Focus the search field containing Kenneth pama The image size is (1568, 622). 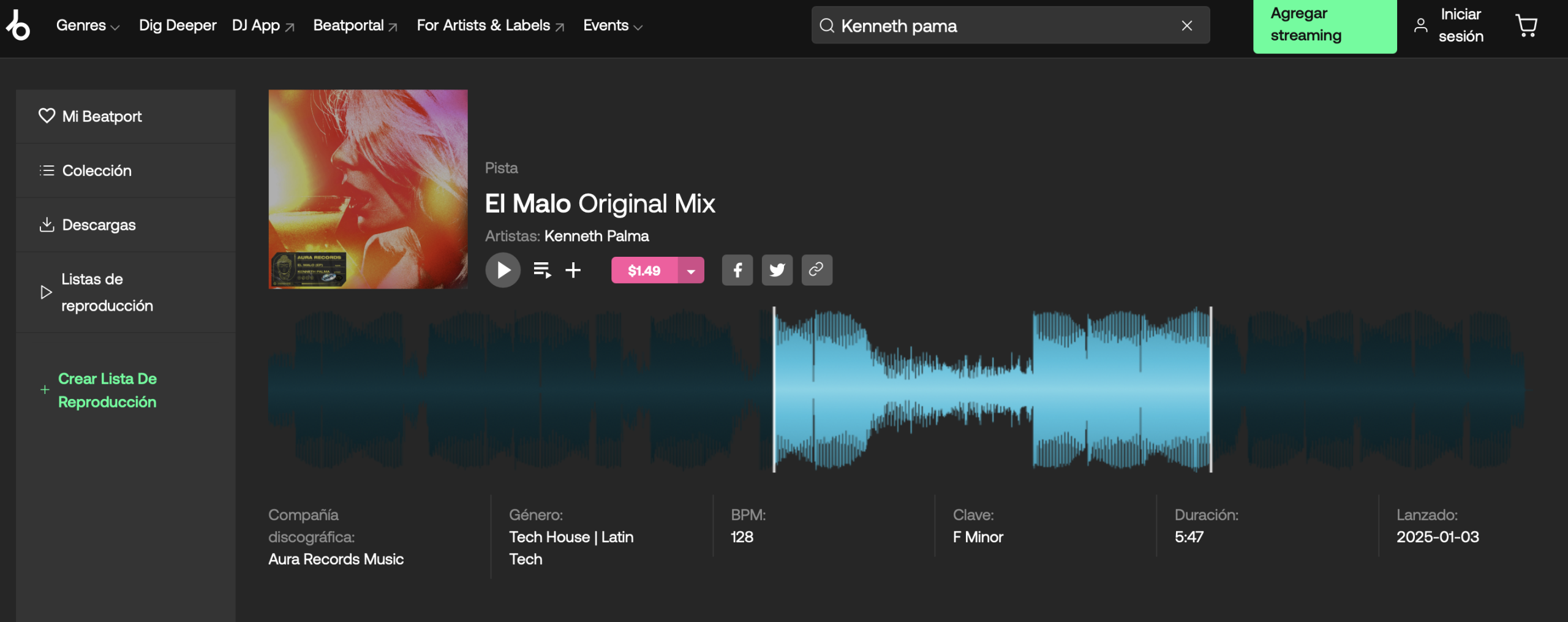pos(1010,25)
